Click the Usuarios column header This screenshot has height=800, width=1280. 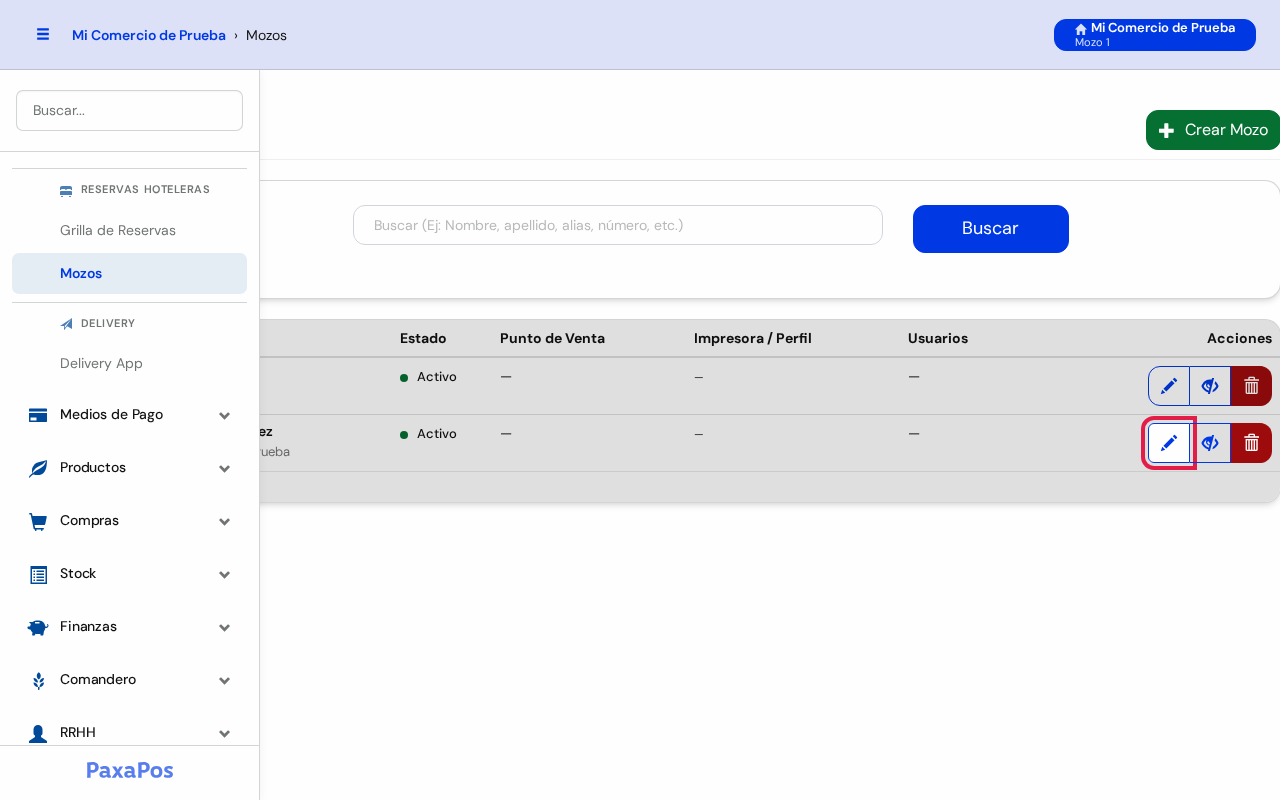pos(938,338)
